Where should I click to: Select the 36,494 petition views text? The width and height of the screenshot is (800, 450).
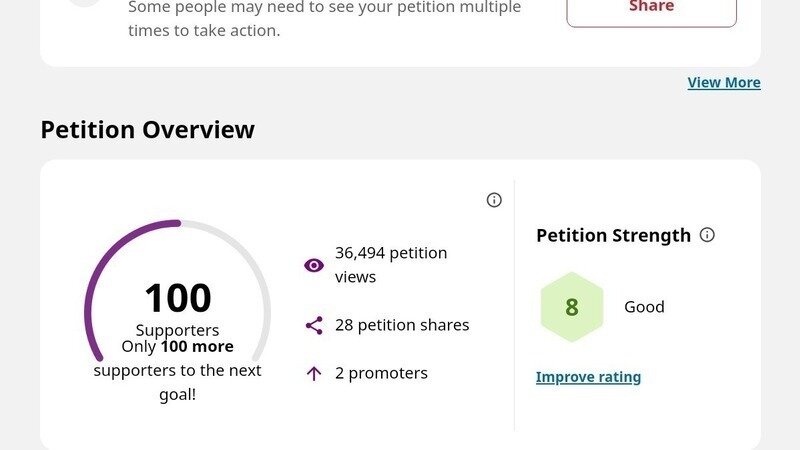pos(391,265)
